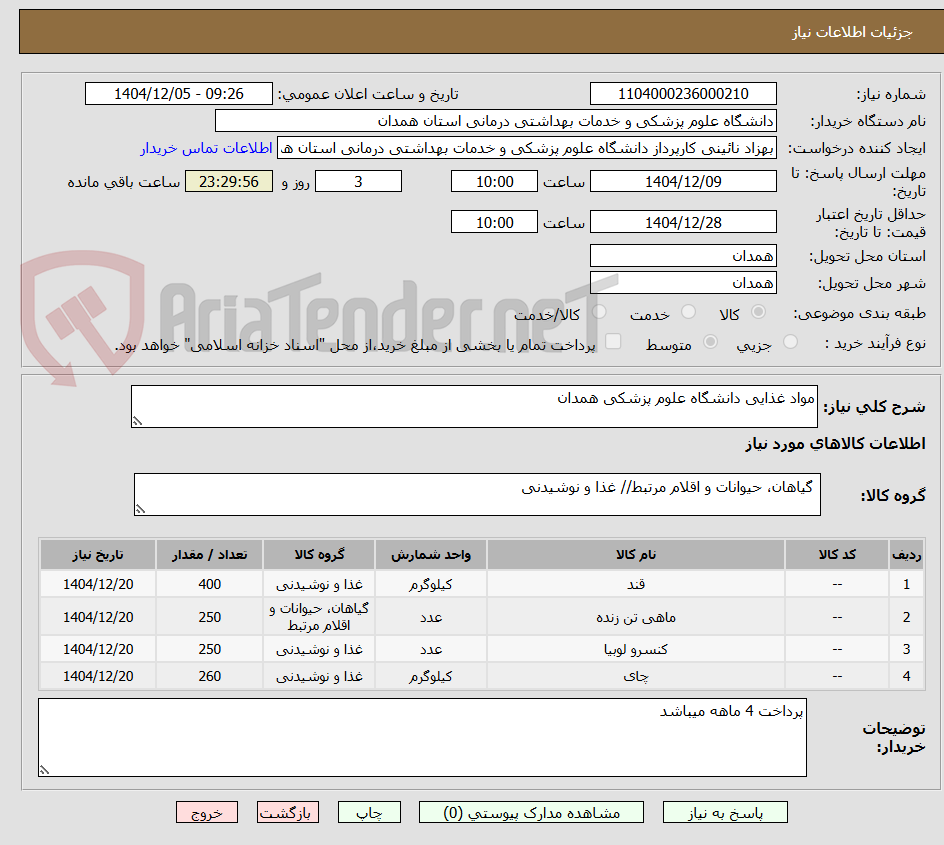Click the کد کالا column header
Image resolution: width=944 pixels, height=845 pixels.
(x=837, y=554)
